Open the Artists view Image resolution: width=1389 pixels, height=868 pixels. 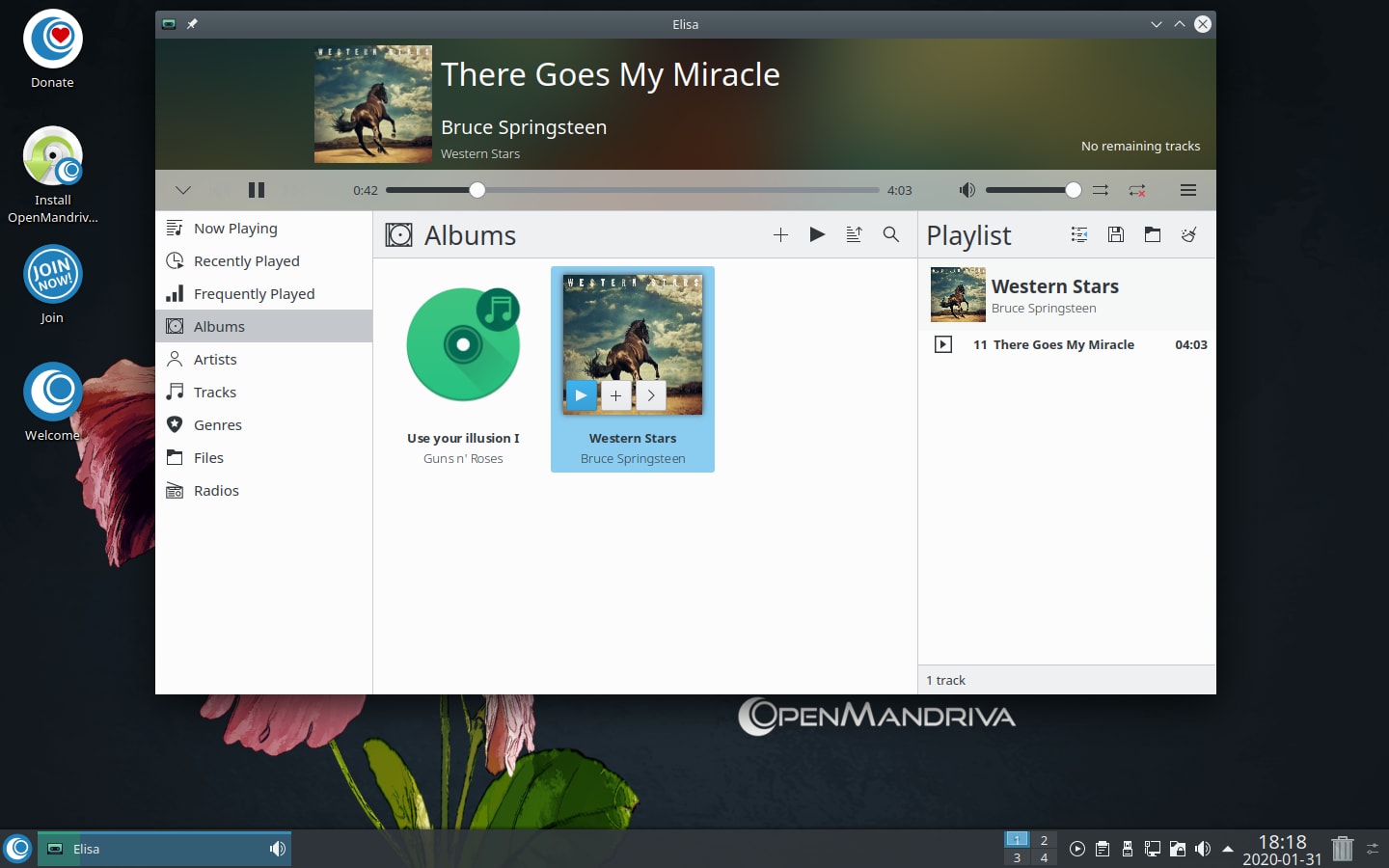point(215,360)
